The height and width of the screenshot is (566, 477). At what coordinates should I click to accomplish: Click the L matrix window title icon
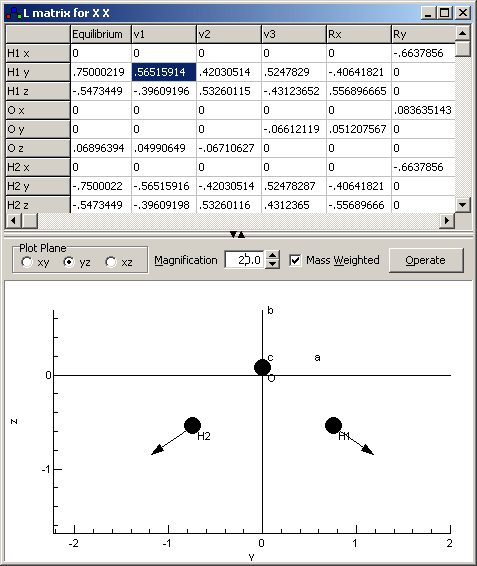click(x=14, y=13)
